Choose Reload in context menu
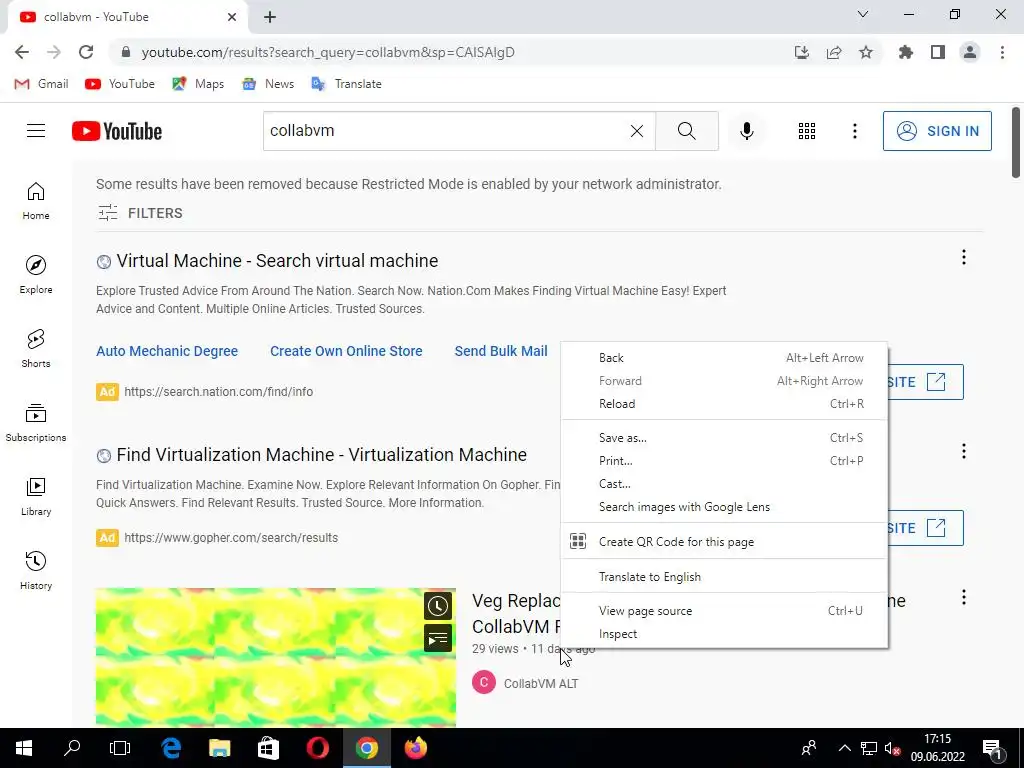 coord(724,404)
